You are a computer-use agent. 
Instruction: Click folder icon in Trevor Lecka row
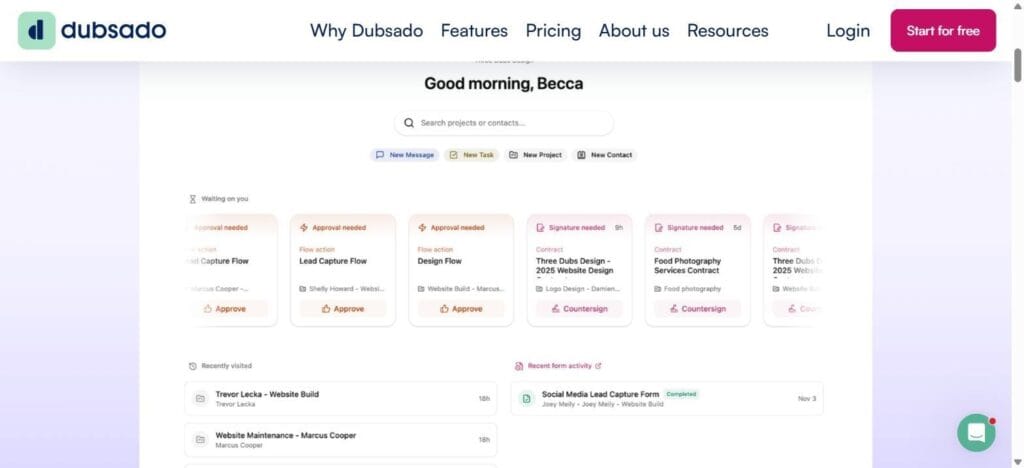tap(200, 398)
